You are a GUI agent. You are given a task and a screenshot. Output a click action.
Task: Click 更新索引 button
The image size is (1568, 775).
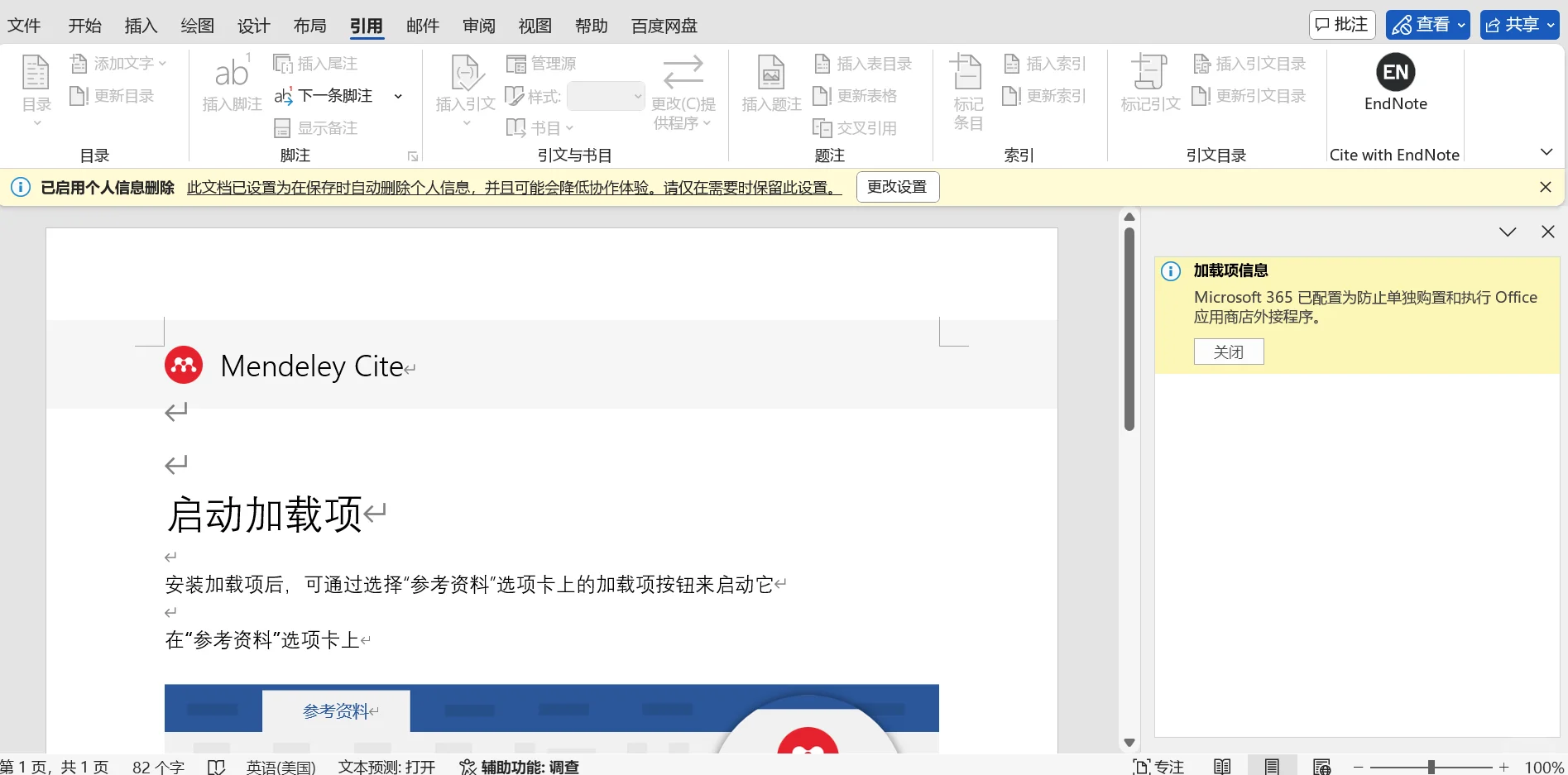click(x=1045, y=96)
